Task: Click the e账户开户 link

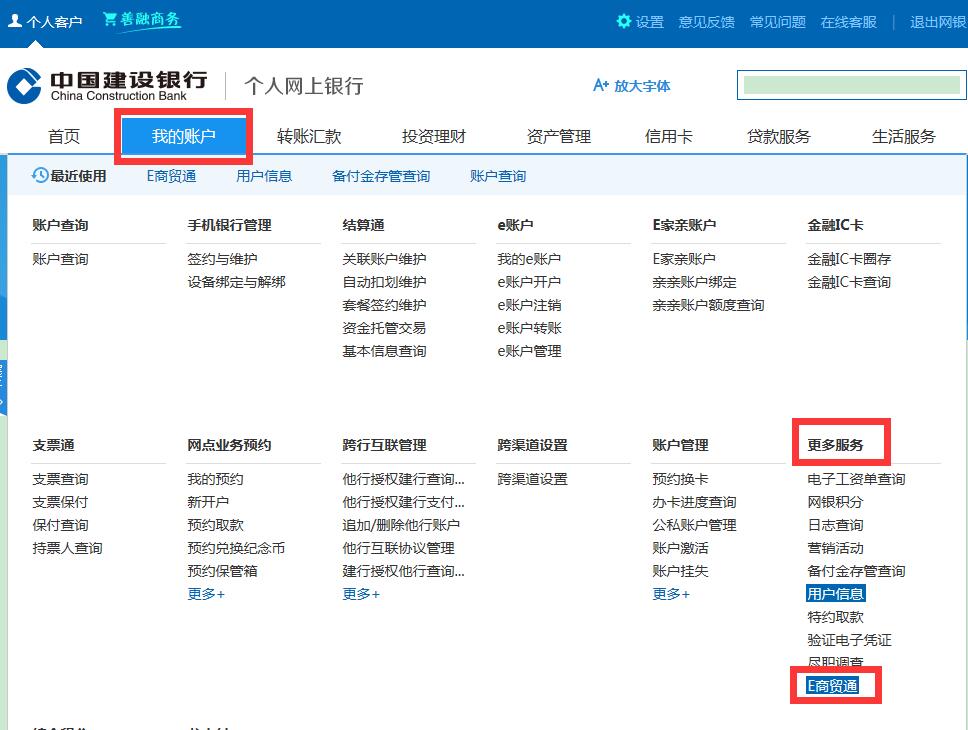Action: click(529, 282)
